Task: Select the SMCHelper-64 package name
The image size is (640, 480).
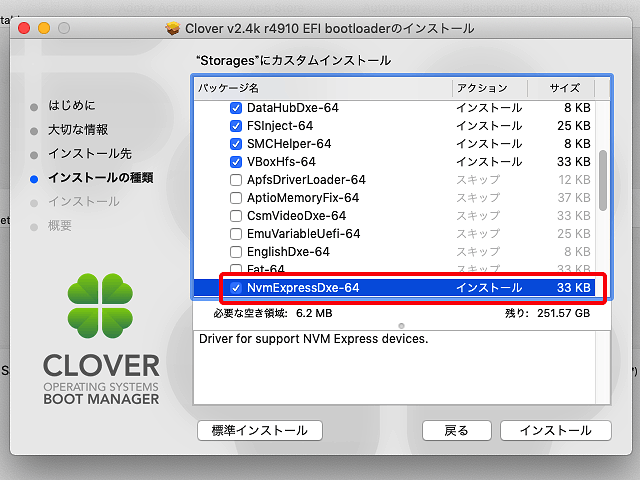Action: tap(289, 144)
